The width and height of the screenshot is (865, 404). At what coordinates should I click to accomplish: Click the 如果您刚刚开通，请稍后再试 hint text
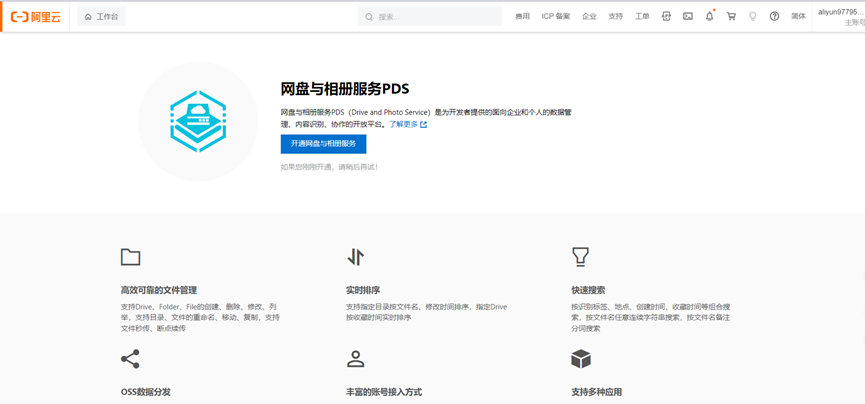[329, 167]
